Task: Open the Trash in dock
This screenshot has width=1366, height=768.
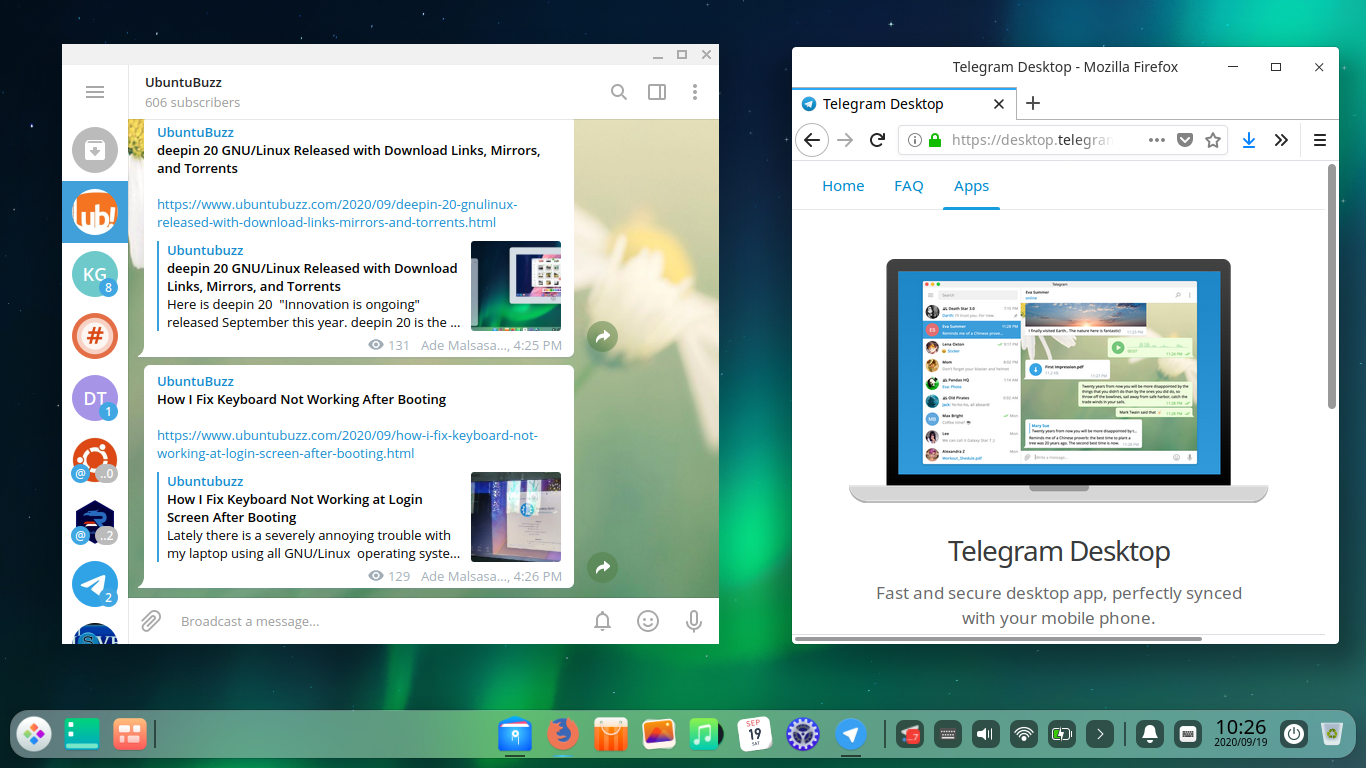Action: 1332,735
